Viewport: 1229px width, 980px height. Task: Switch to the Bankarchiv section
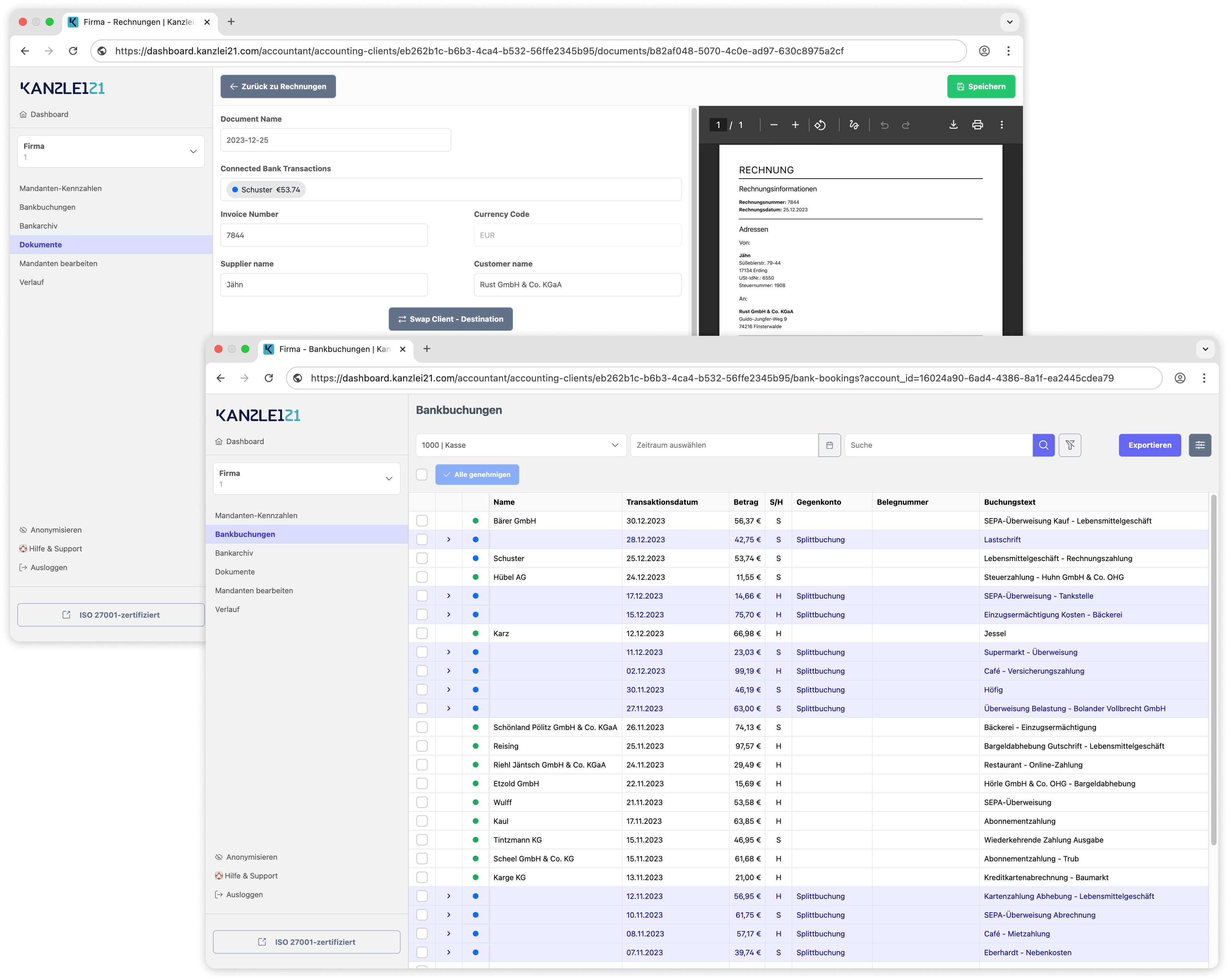pyautogui.click(x=234, y=552)
